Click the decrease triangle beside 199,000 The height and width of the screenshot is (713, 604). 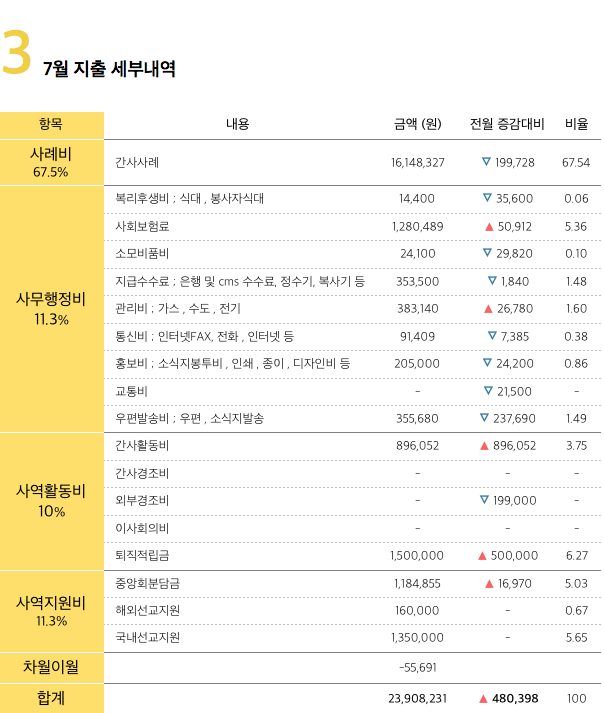pyautogui.click(x=484, y=499)
